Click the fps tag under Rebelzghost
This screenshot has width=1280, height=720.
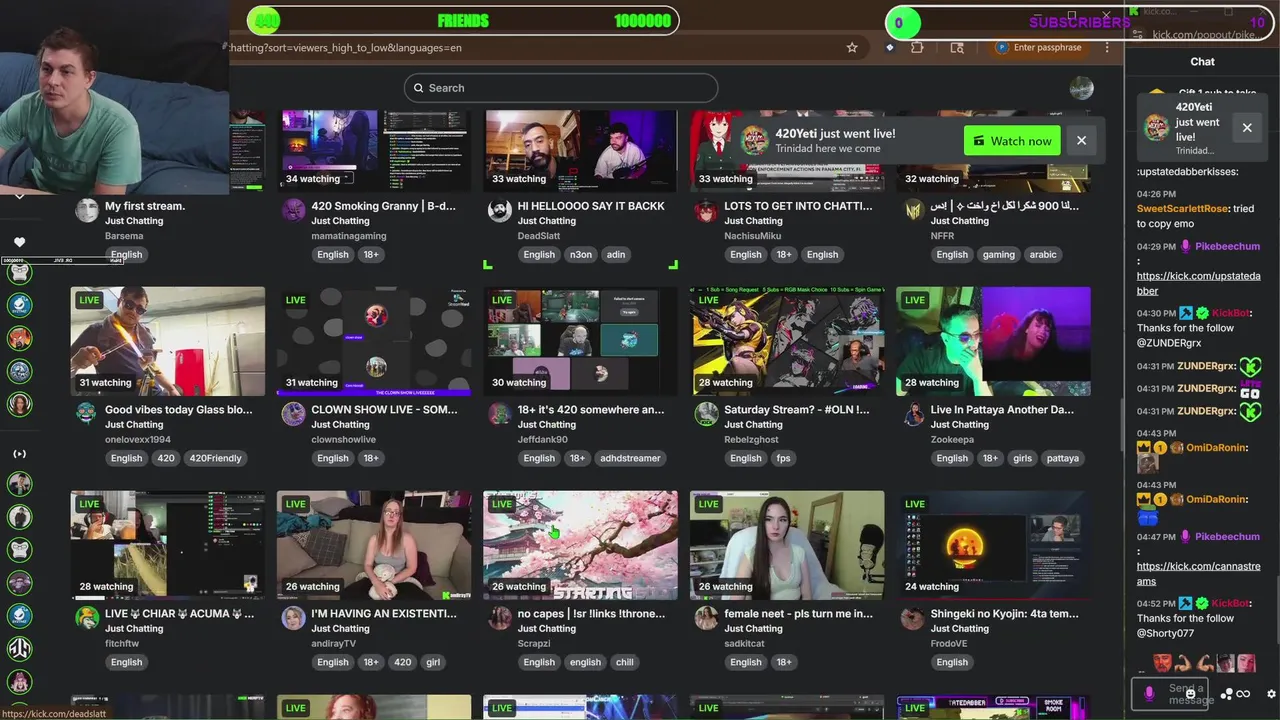783,458
